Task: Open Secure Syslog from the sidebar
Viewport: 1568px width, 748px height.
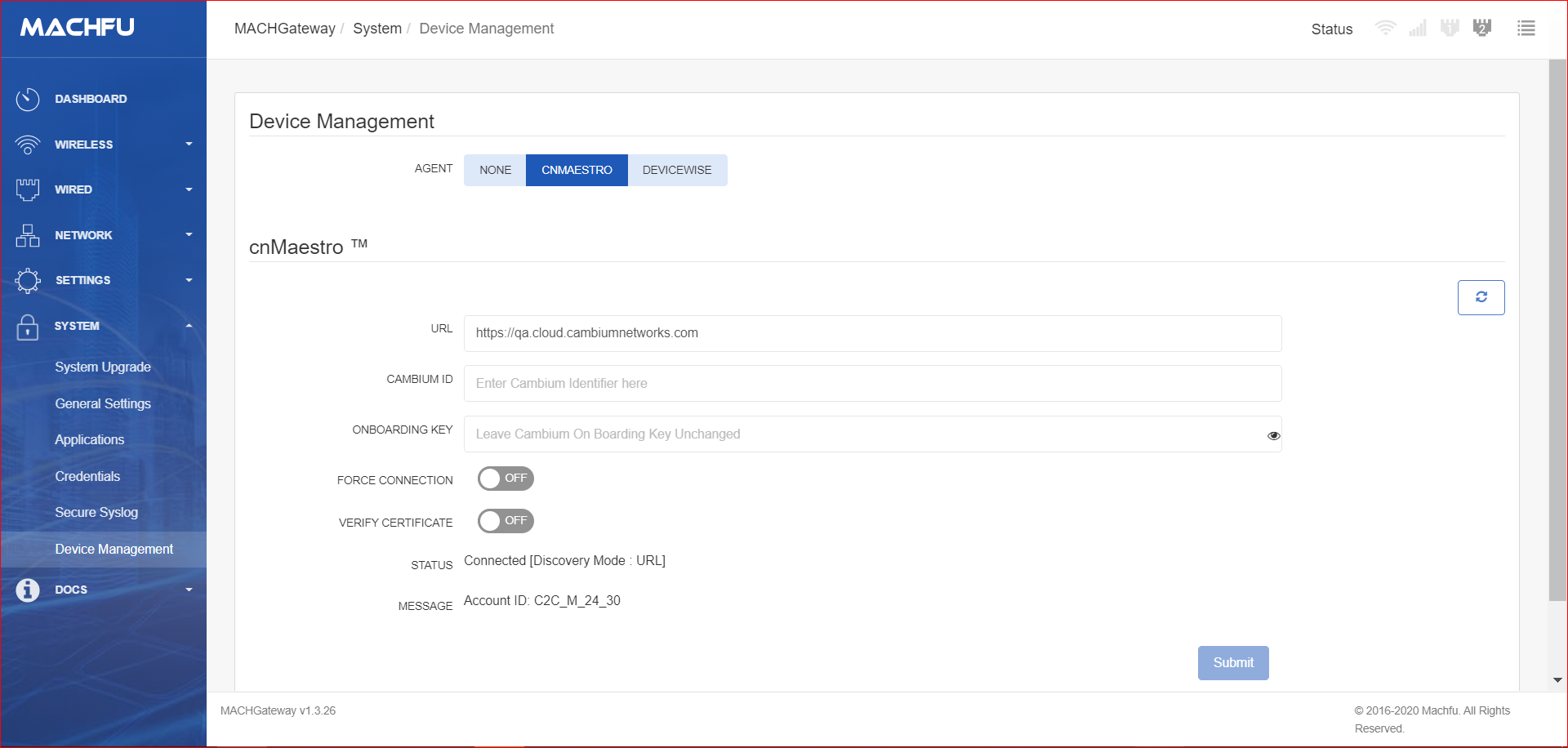Action: click(x=96, y=512)
